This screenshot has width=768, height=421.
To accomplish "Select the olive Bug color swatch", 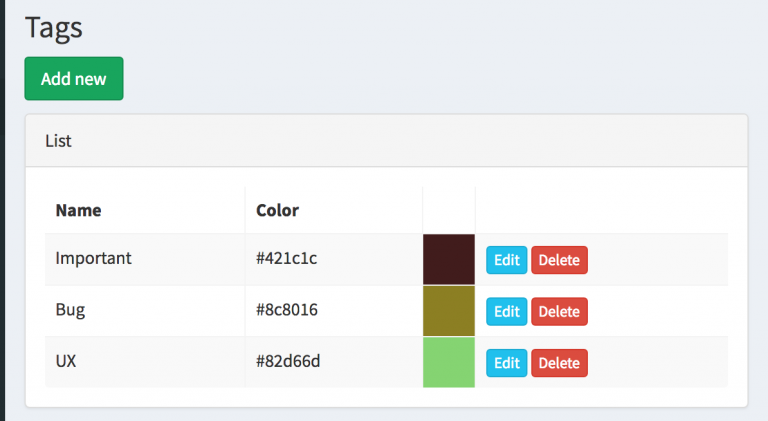I will point(449,311).
